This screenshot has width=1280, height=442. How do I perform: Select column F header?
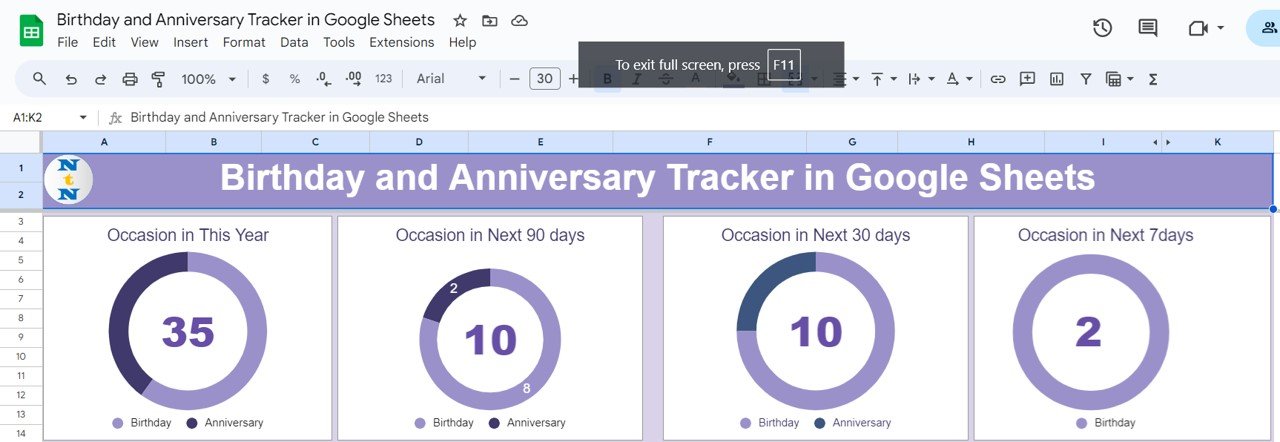click(x=709, y=142)
